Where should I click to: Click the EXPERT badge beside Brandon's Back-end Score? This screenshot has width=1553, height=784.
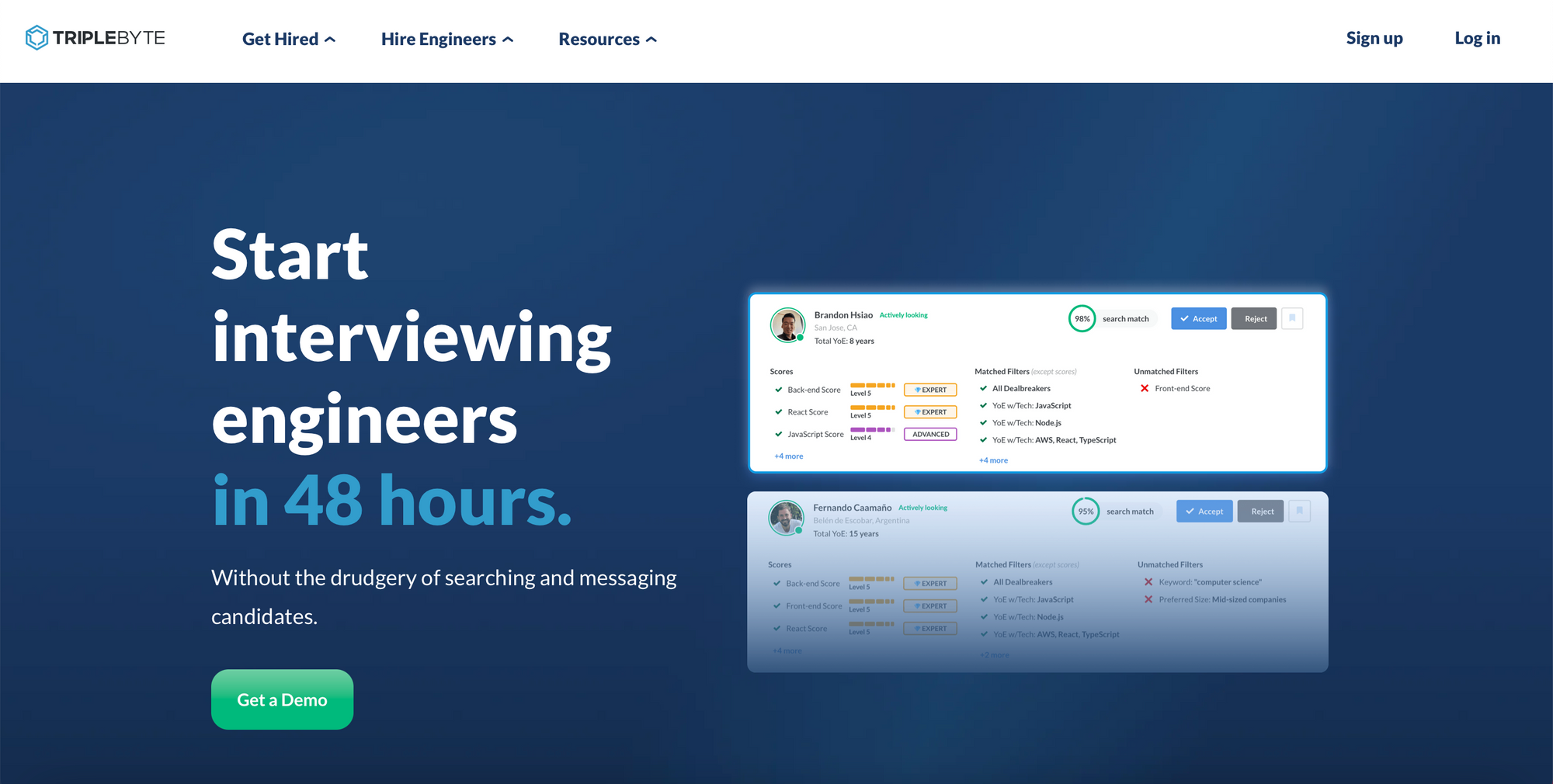click(x=930, y=390)
